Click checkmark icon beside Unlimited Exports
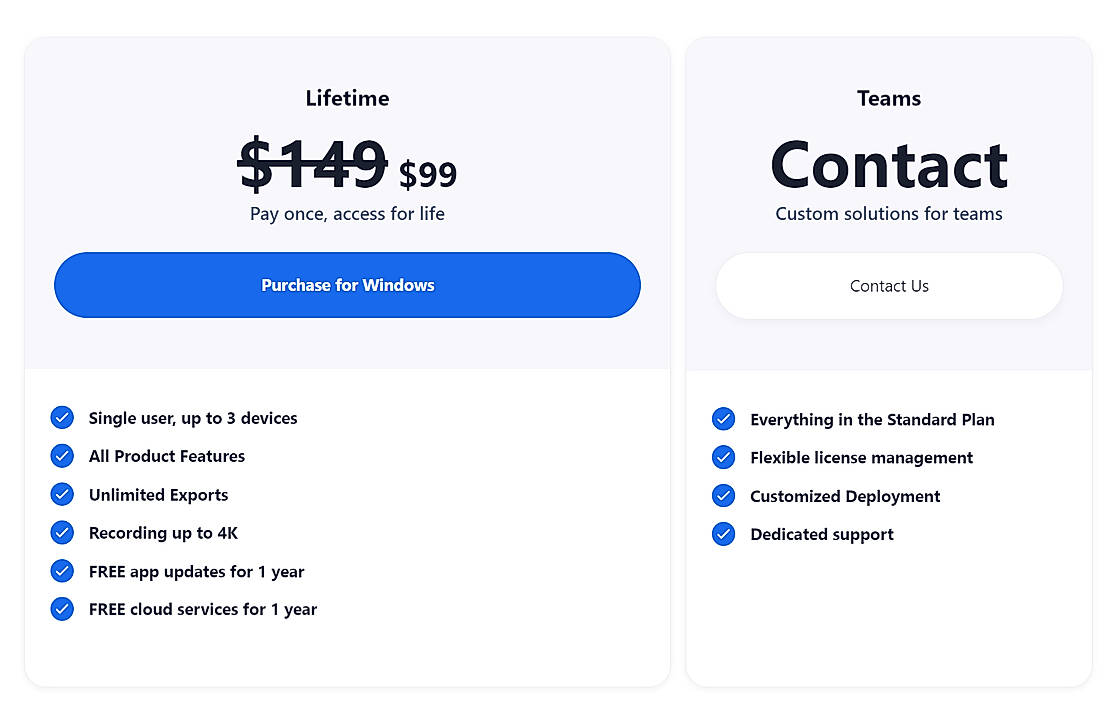Viewport: 1108px width, 728px height. point(62,495)
